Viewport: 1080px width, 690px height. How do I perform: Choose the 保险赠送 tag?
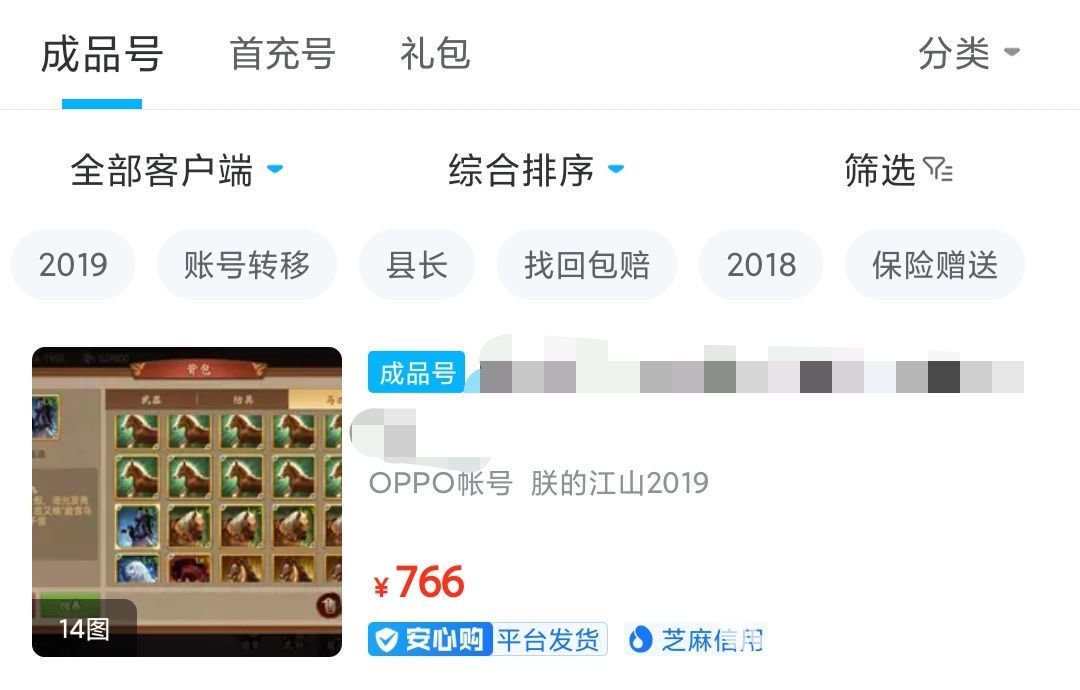[935, 265]
